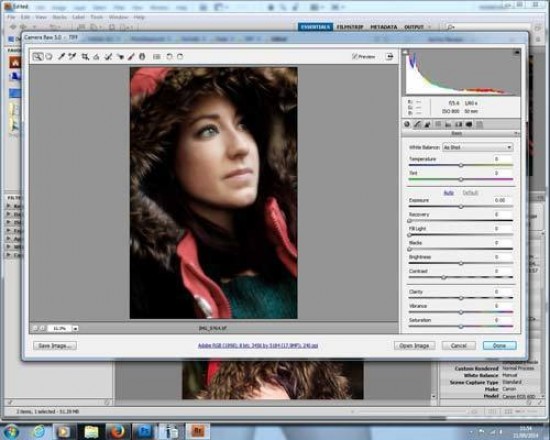The image size is (550, 440).
Task: Open the Firefox taskbar icon
Action: point(117,431)
